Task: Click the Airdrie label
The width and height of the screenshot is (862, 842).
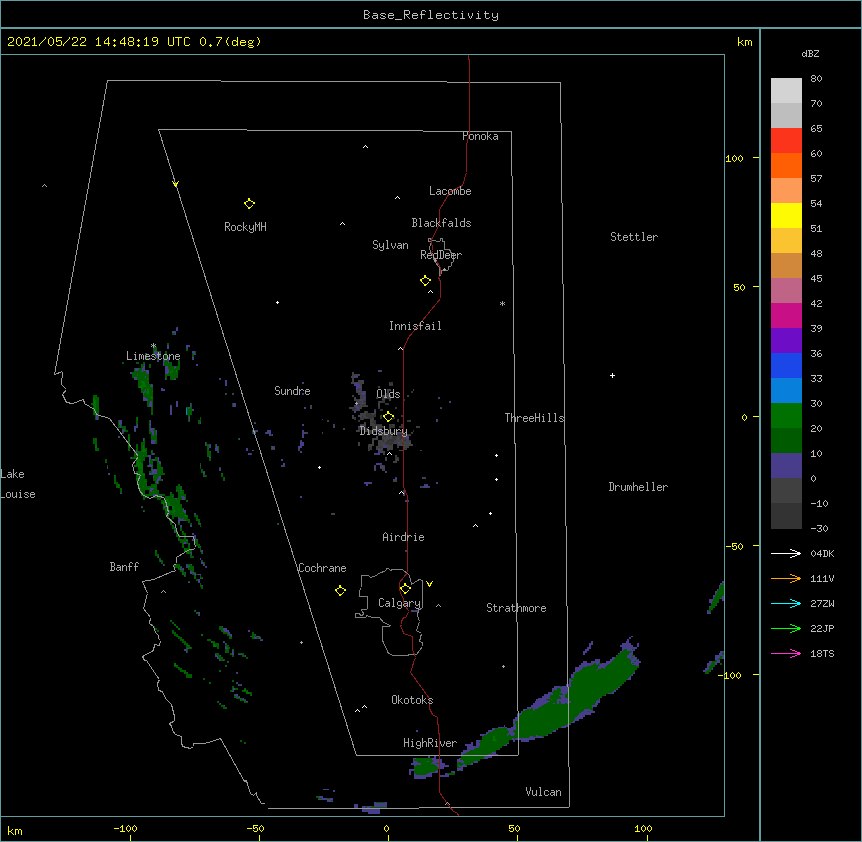Action: click(x=404, y=537)
